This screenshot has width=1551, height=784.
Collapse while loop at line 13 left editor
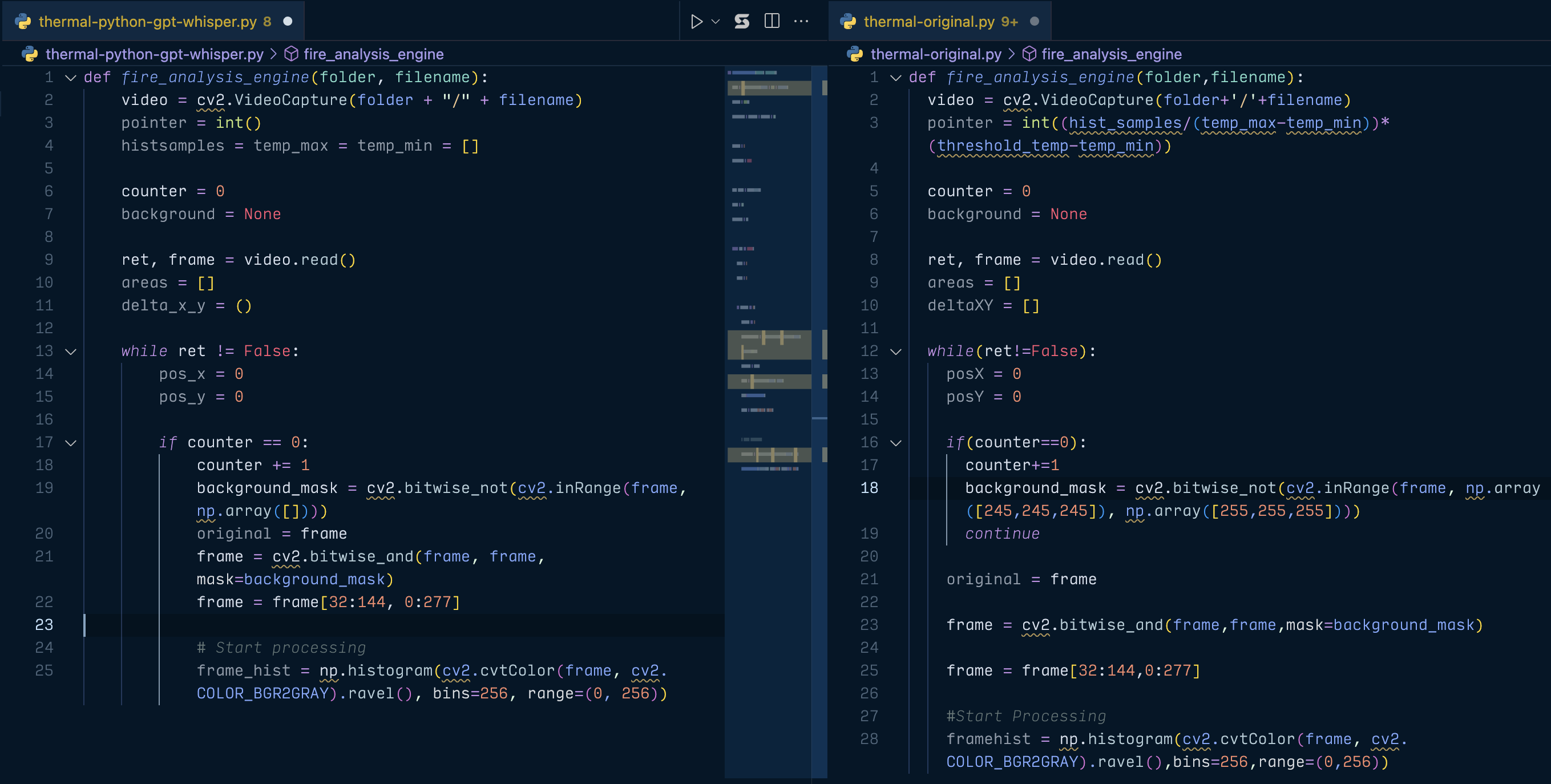[70, 351]
